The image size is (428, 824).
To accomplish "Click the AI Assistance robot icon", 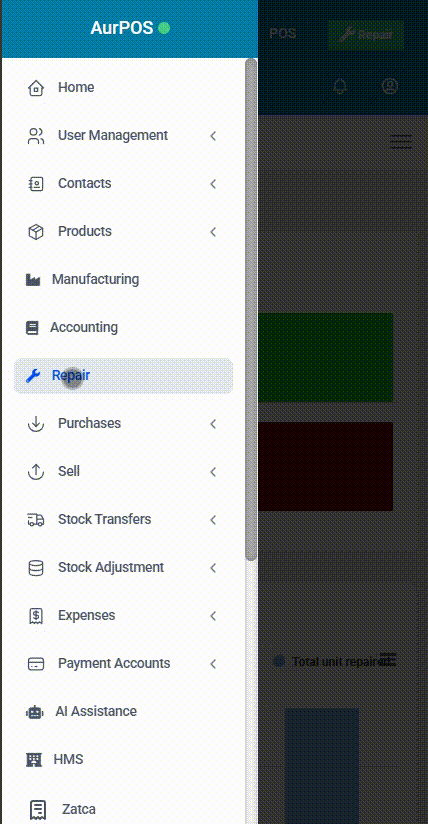I will [x=35, y=712].
